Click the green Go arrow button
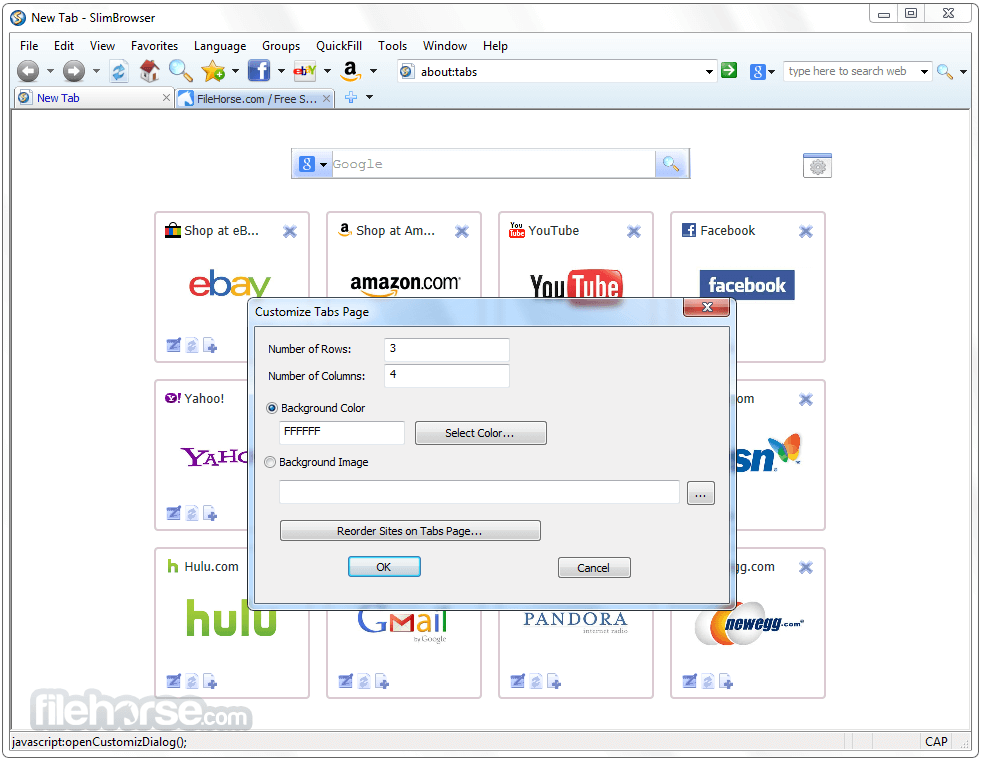The image size is (982, 761). click(x=729, y=70)
